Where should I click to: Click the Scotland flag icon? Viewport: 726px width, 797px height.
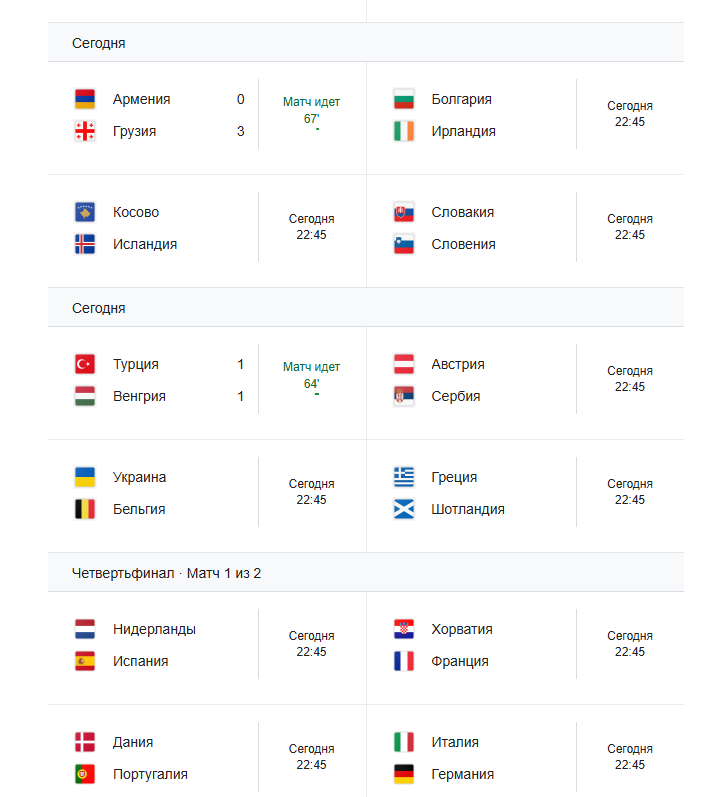pyautogui.click(x=404, y=509)
